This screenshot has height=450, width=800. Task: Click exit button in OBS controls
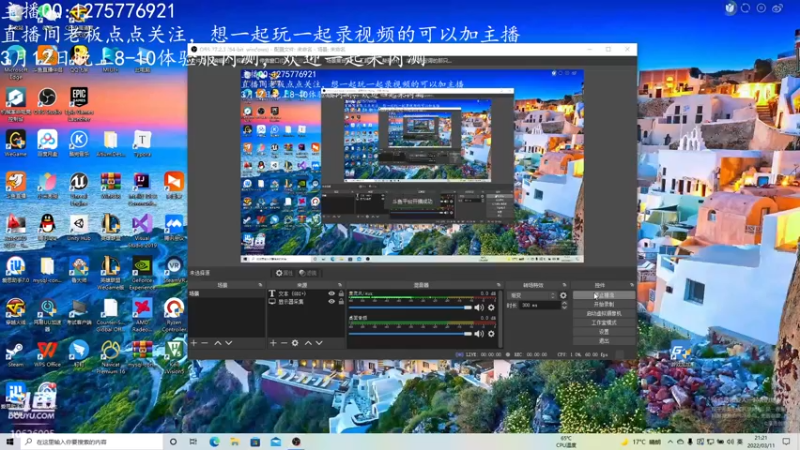coord(604,340)
